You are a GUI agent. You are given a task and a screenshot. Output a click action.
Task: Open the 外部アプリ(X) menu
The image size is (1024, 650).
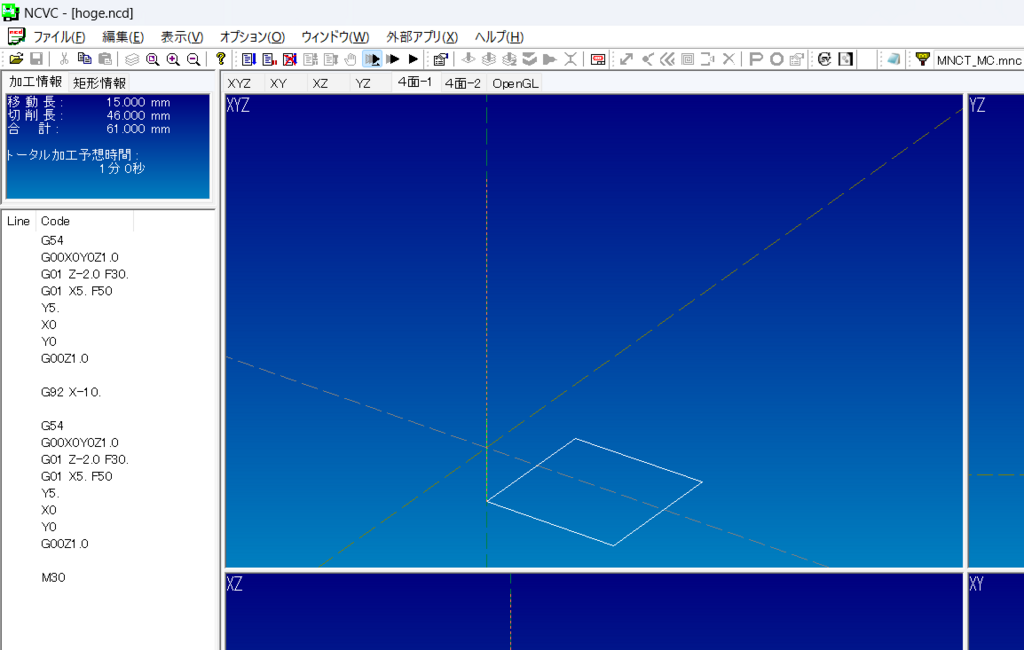[x=422, y=37]
